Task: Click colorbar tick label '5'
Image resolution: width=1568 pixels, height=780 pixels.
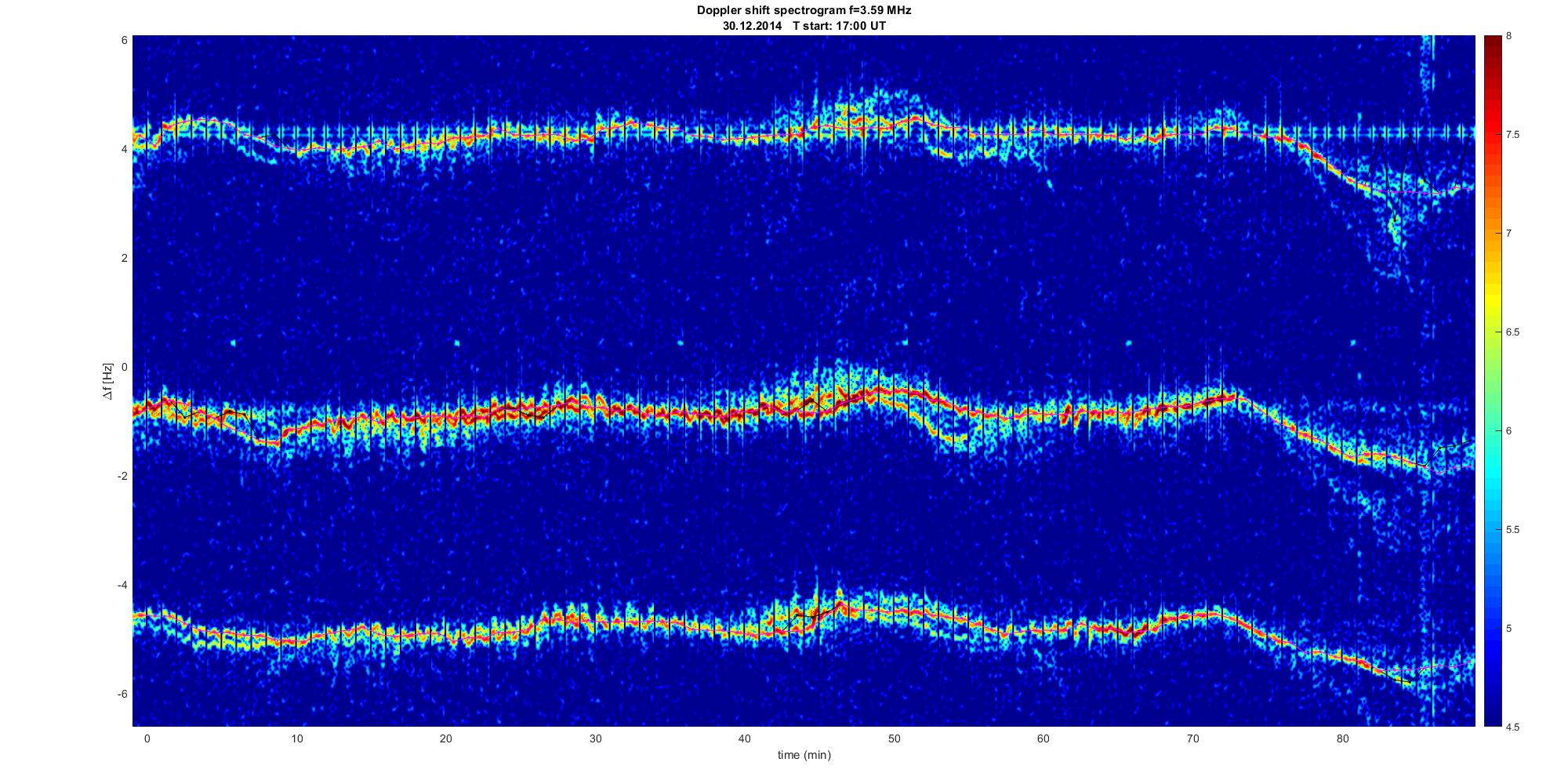Action: click(1509, 629)
